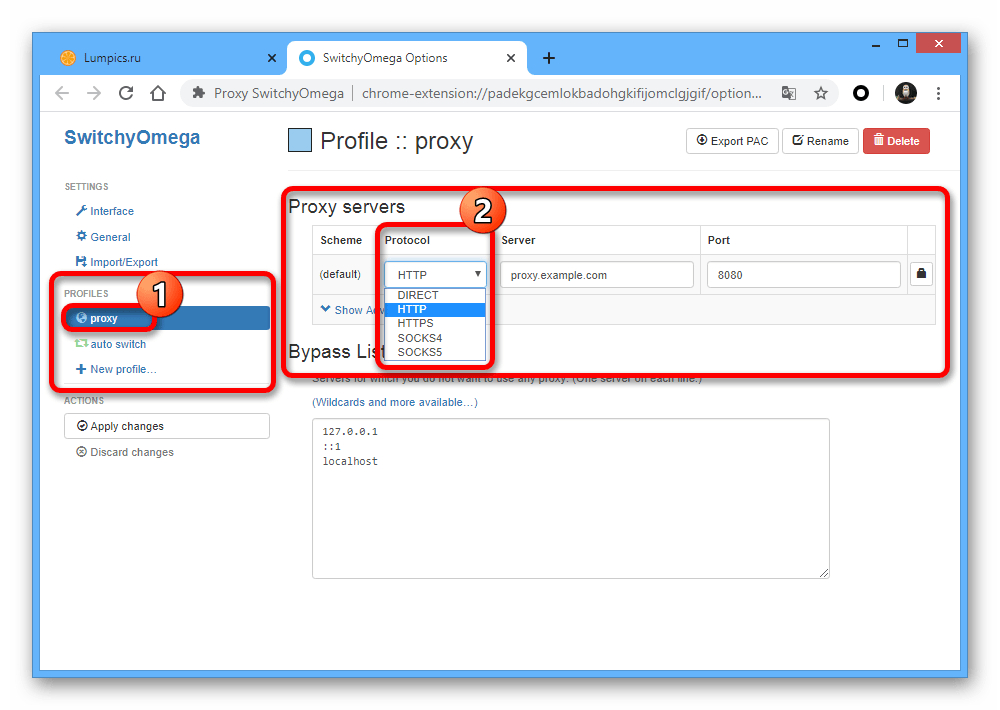Open the translate page icon
Image resolution: width=1000 pixels, height=710 pixels.
pos(789,93)
